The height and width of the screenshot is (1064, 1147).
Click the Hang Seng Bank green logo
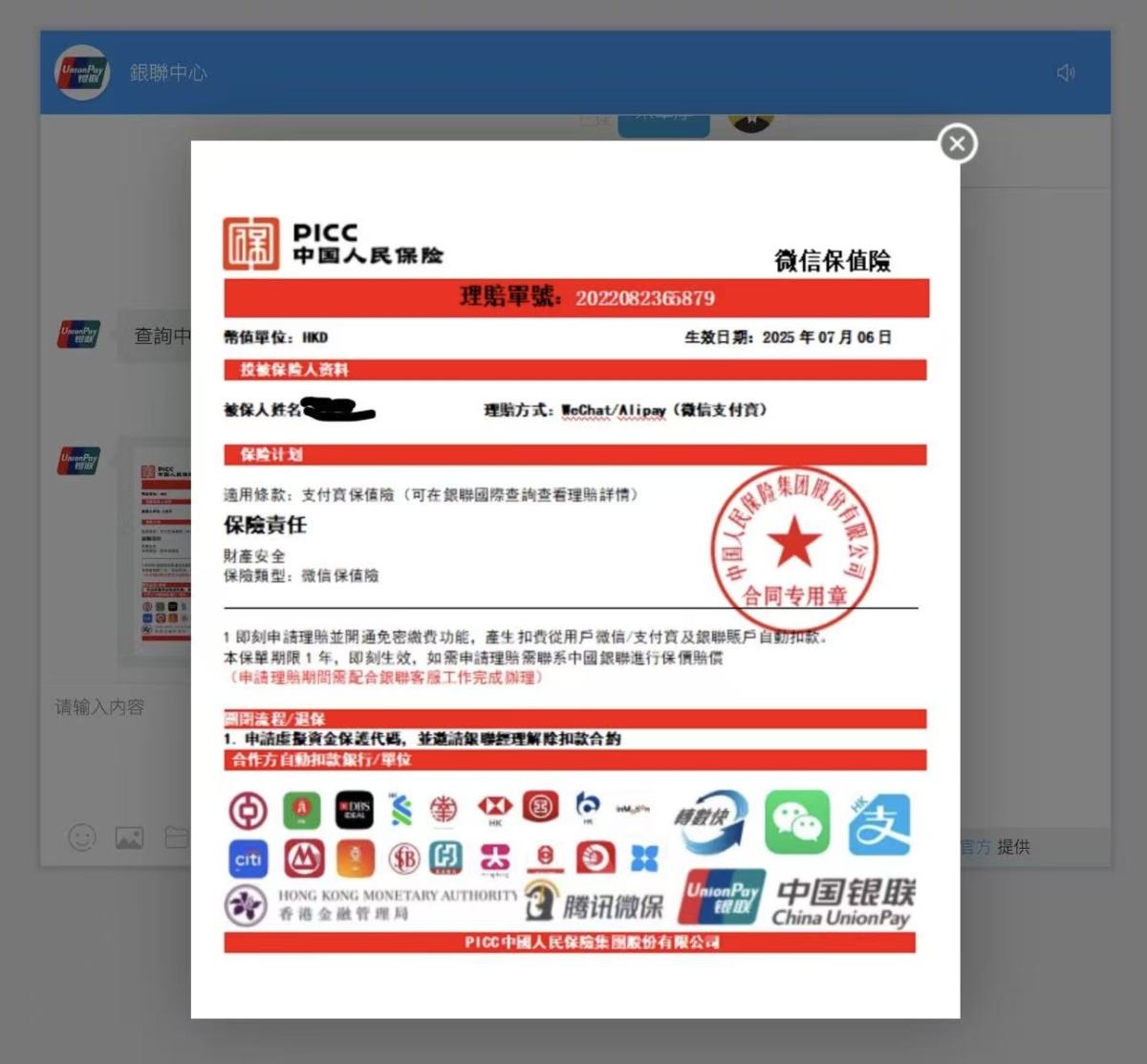point(302,811)
